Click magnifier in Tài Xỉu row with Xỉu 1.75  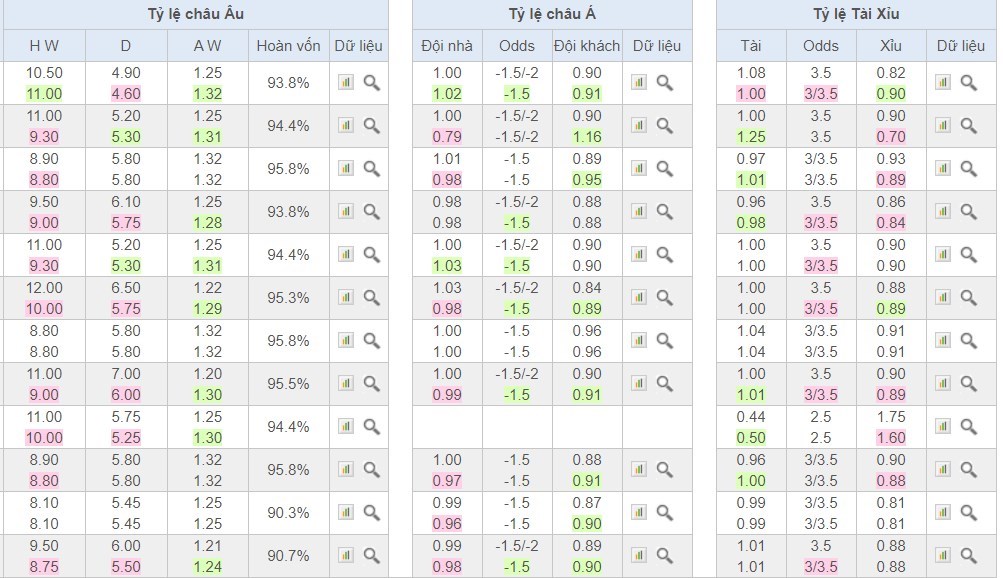pos(968,426)
